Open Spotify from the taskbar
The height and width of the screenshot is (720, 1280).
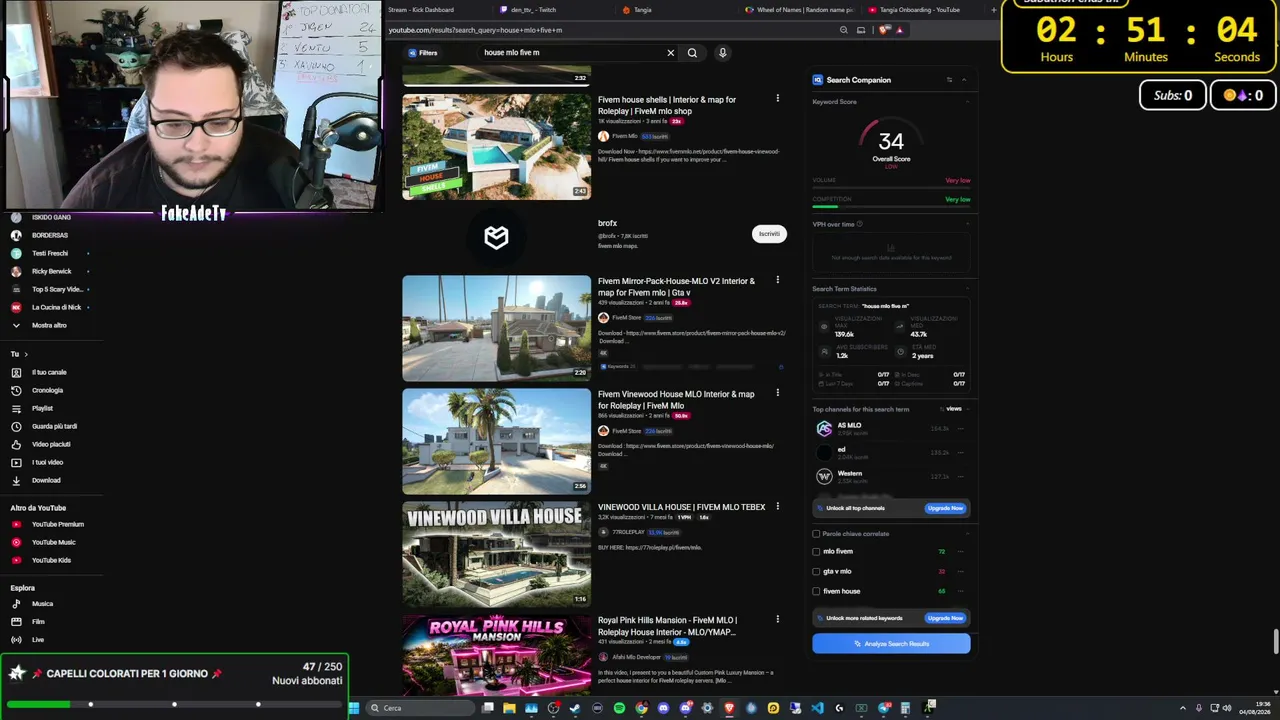coord(619,708)
